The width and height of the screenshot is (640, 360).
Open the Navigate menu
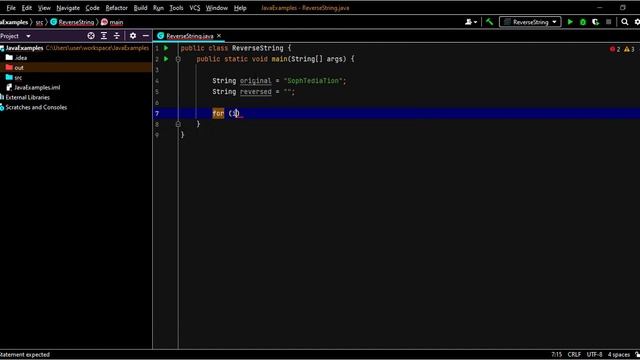[x=68, y=8]
